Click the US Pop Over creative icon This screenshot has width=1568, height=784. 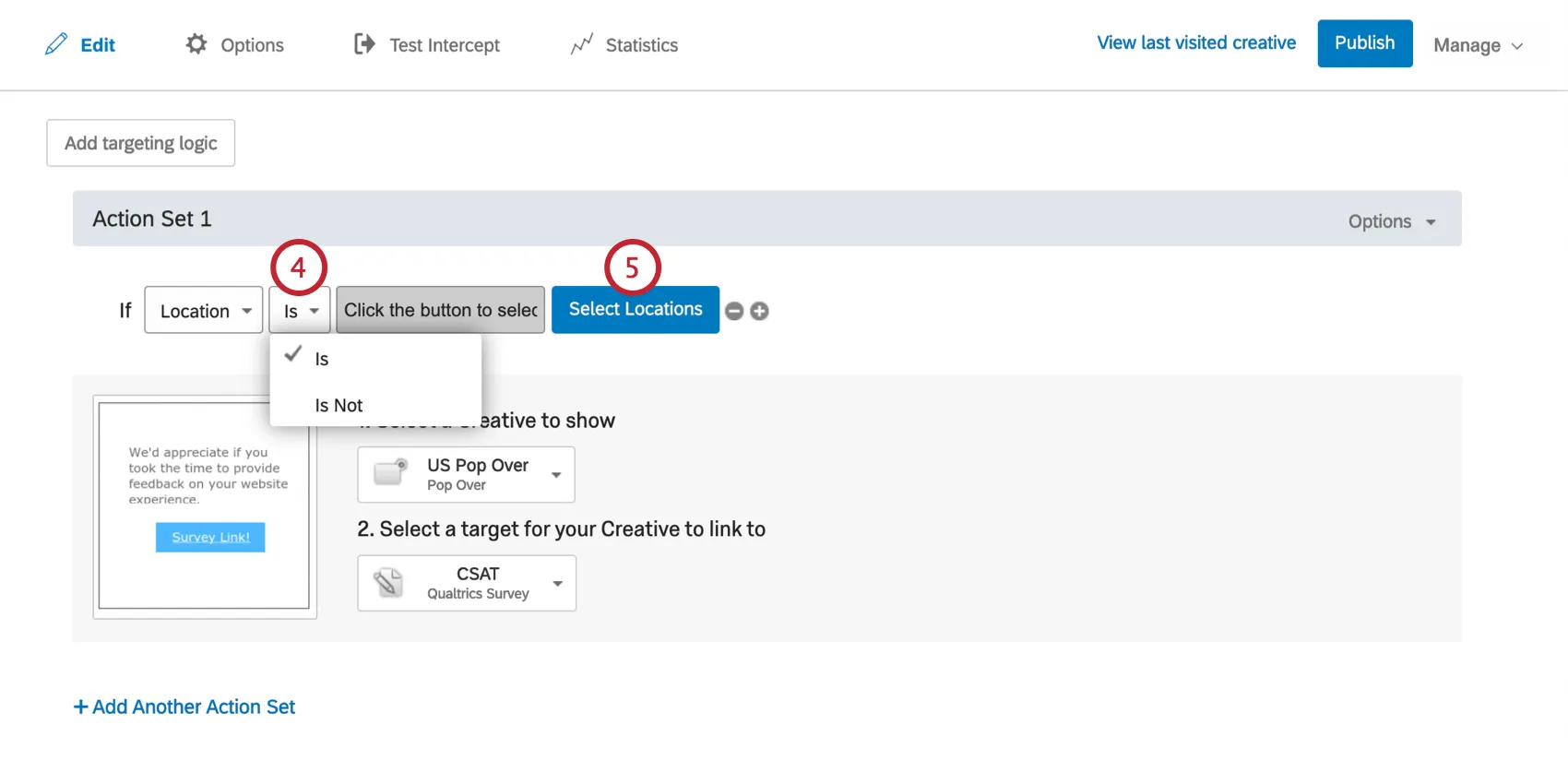coord(390,472)
